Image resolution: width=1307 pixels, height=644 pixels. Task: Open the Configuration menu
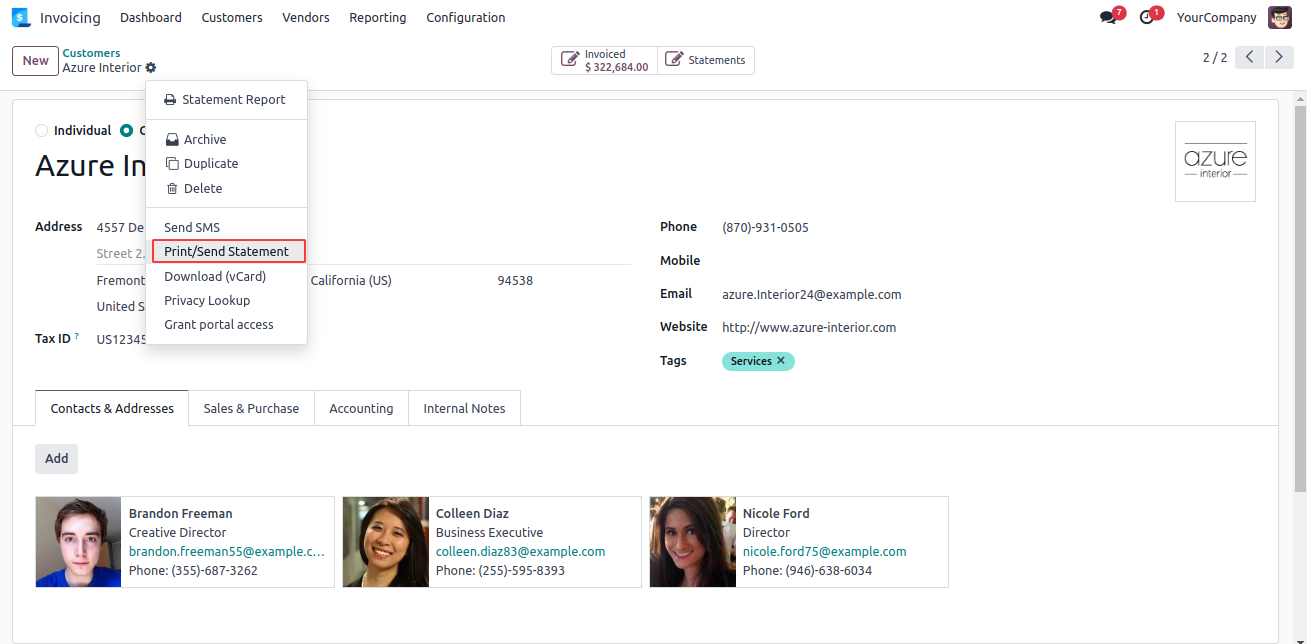(466, 17)
